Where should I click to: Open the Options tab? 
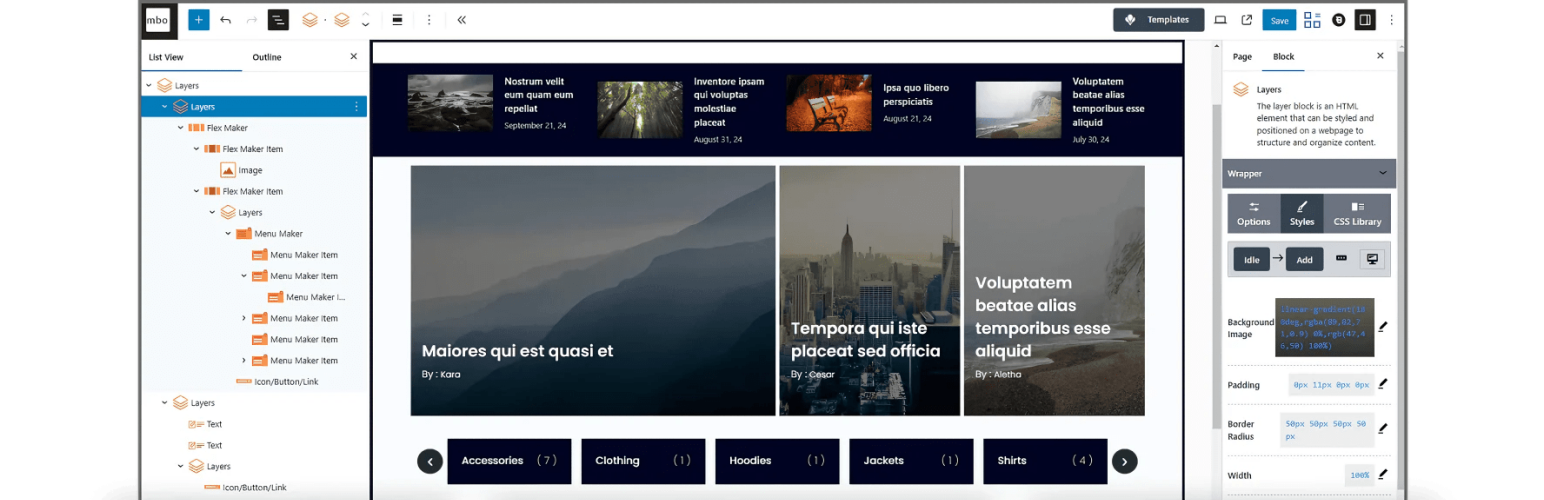pos(1254,213)
